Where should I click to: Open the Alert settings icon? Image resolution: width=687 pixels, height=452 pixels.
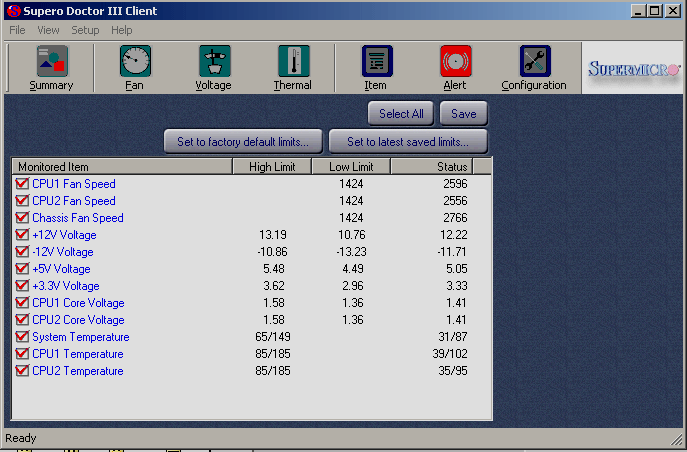(x=455, y=63)
